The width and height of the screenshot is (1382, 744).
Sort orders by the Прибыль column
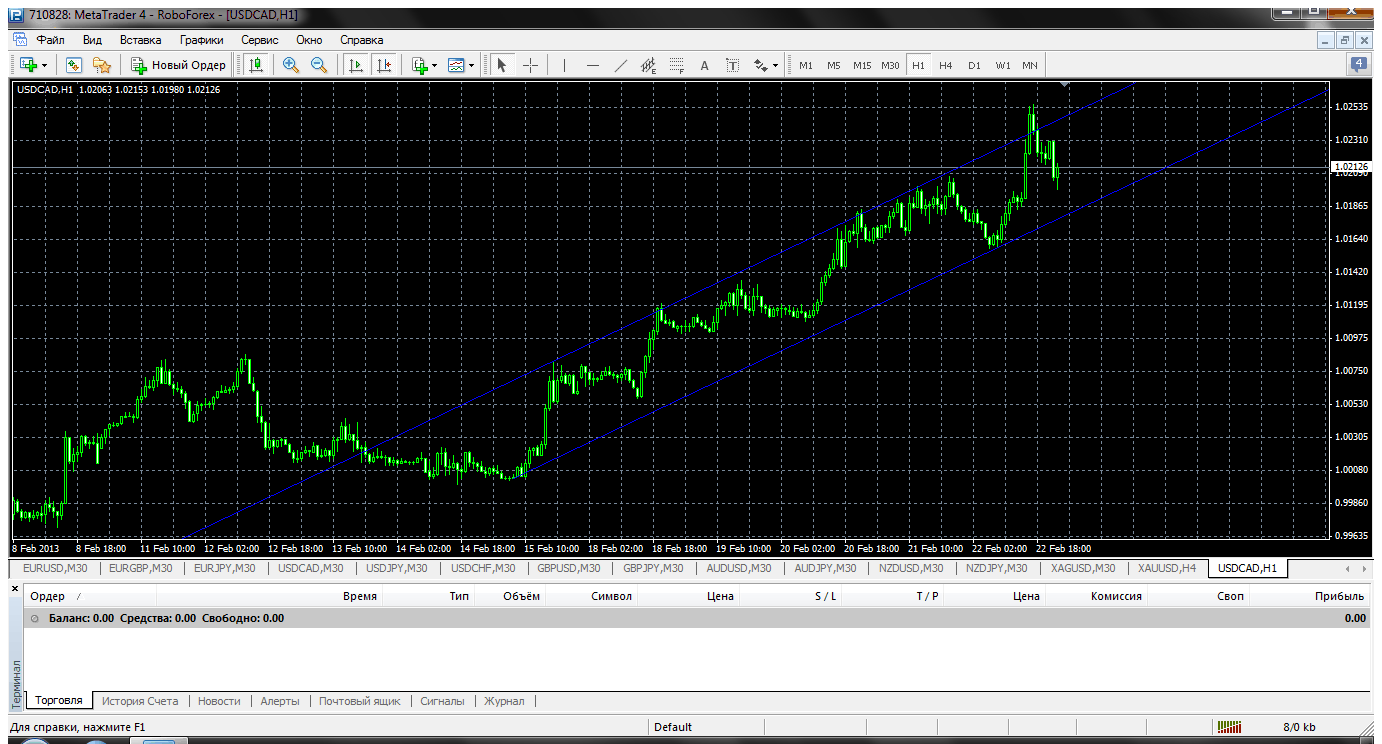[1339, 596]
